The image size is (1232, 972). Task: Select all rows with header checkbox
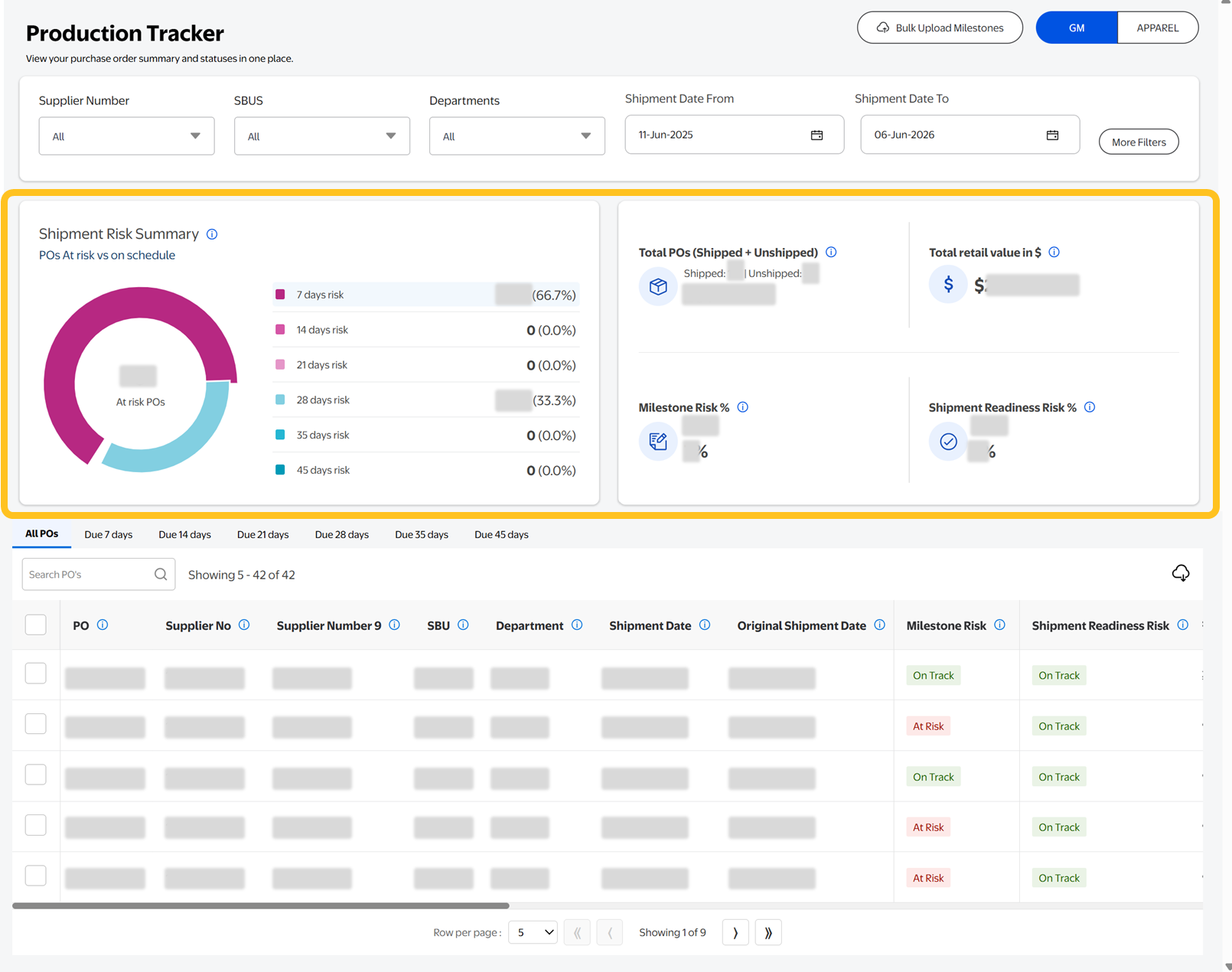36,625
